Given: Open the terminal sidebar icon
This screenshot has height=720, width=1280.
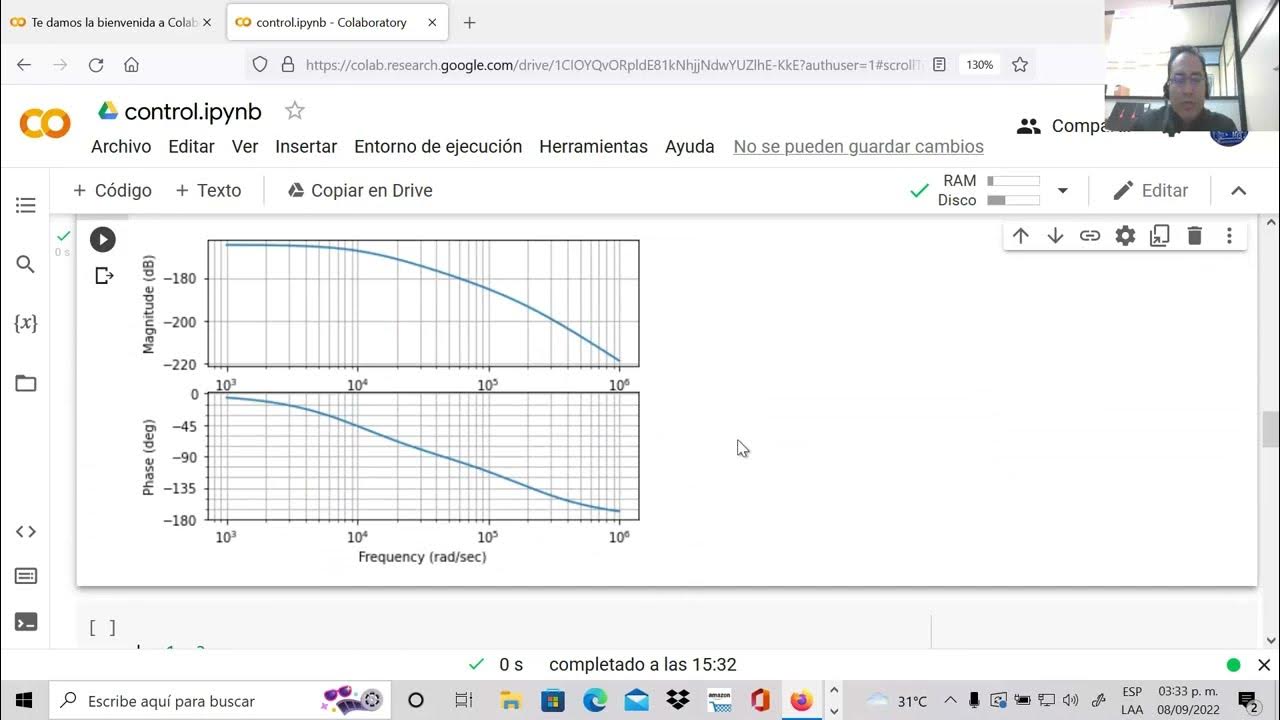Looking at the screenshot, I should tap(26, 622).
